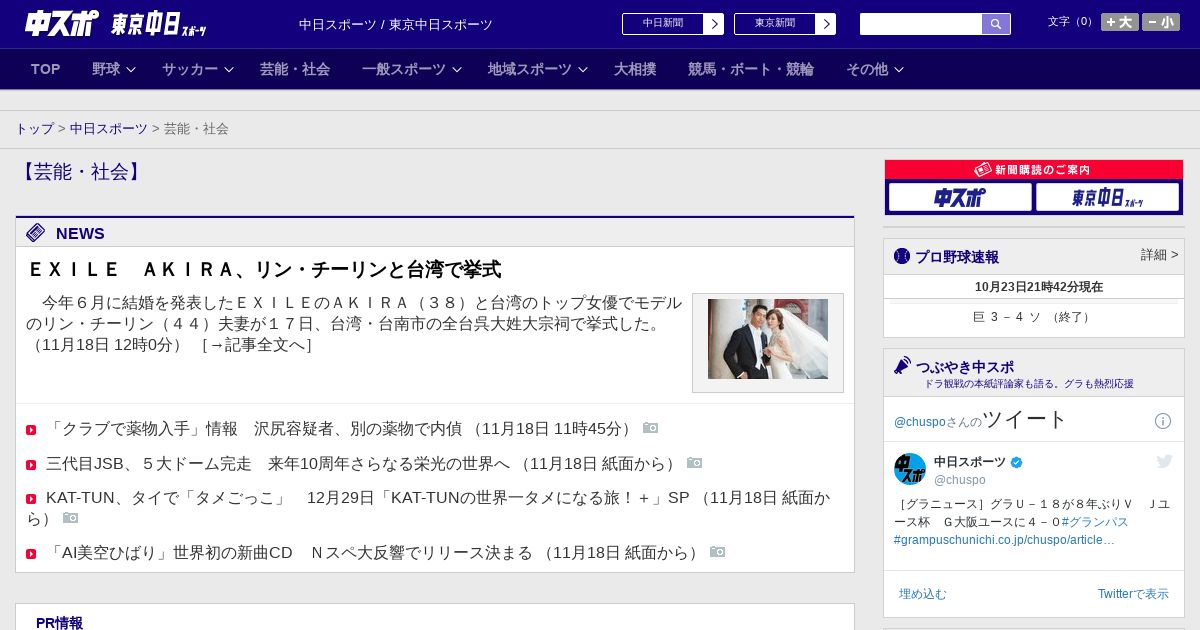The height and width of the screenshot is (630, 1200).
Task: Click arrow on 中日新聞 button
Action: pyautogui.click(x=714, y=24)
